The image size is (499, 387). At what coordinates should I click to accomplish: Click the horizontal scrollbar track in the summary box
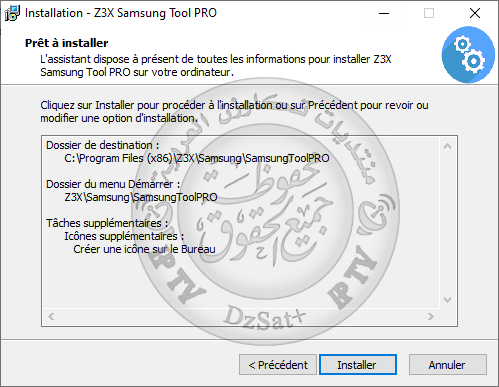coord(241,316)
